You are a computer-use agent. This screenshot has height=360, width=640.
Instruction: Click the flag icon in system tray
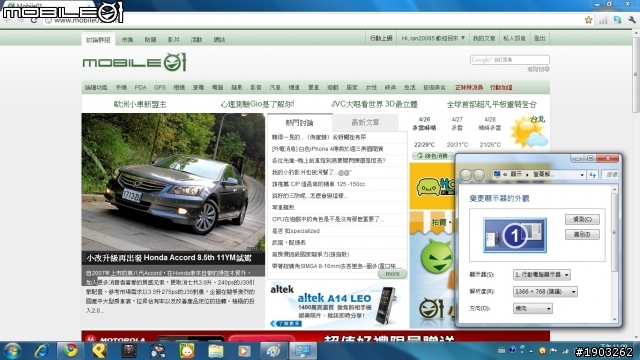[x=553, y=350]
